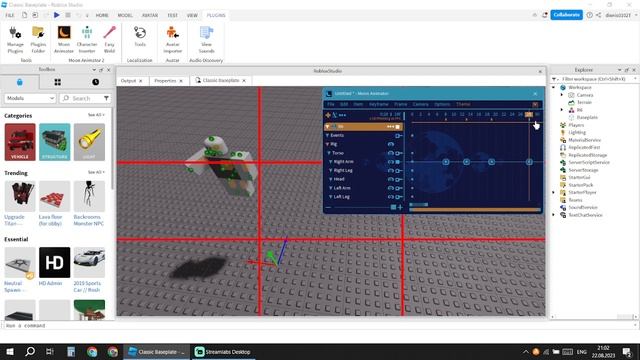The height and width of the screenshot is (360, 640).
Task: Click the Lighting bulb icon in Explorer
Action: point(563,132)
